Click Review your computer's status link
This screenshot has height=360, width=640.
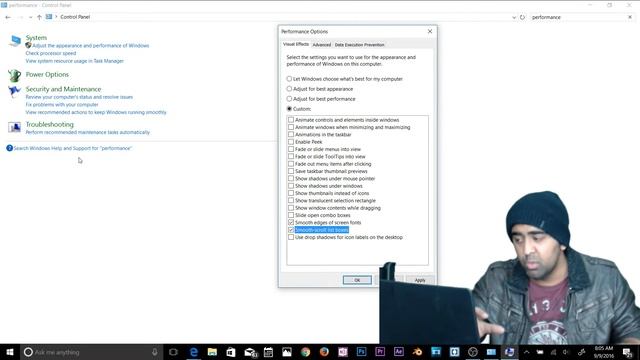79,97
